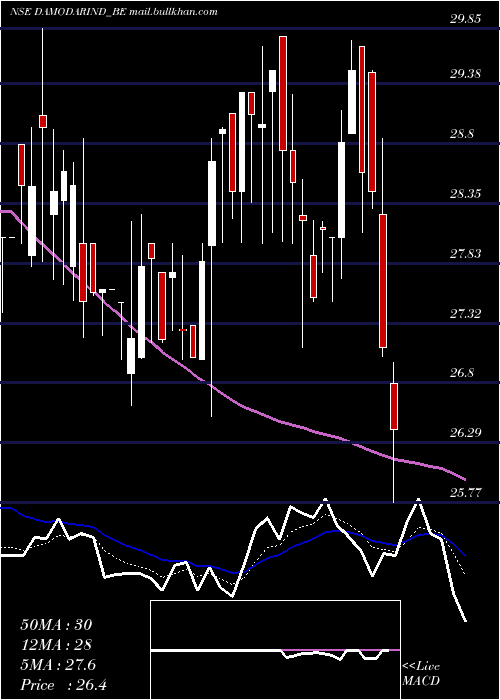Click the 26.8 price axis label
The width and height of the screenshot is (500, 700).
pyautogui.click(x=462, y=373)
